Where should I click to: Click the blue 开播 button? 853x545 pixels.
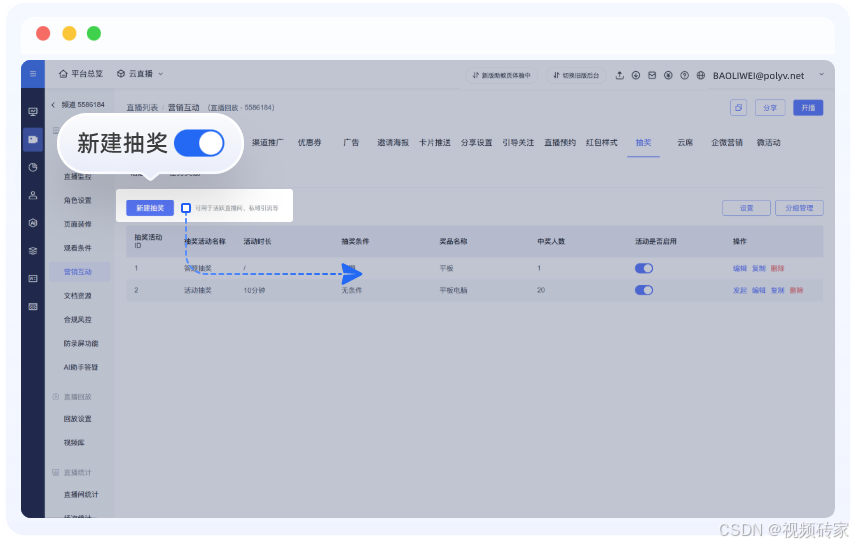coord(808,108)
